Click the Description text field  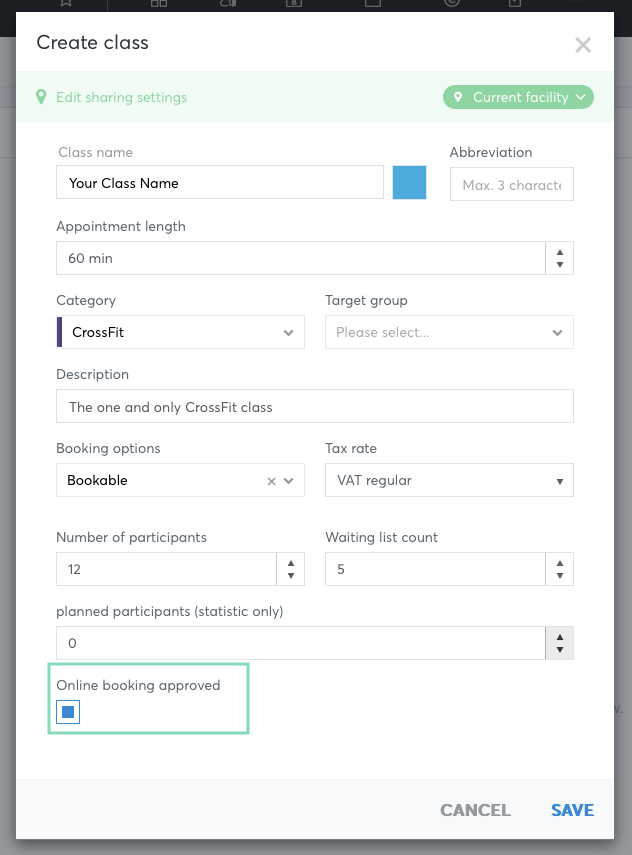[315, 406]
